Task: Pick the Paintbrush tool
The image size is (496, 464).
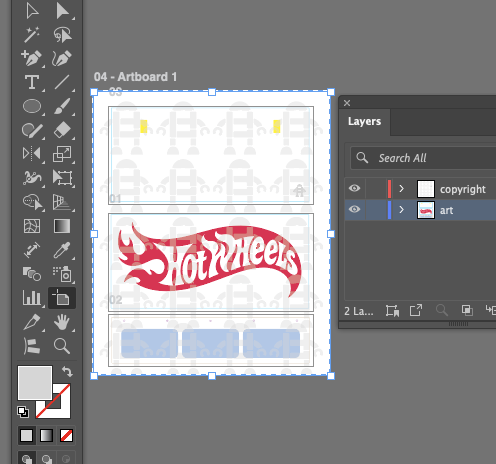Action: click(x=62, y=106)
